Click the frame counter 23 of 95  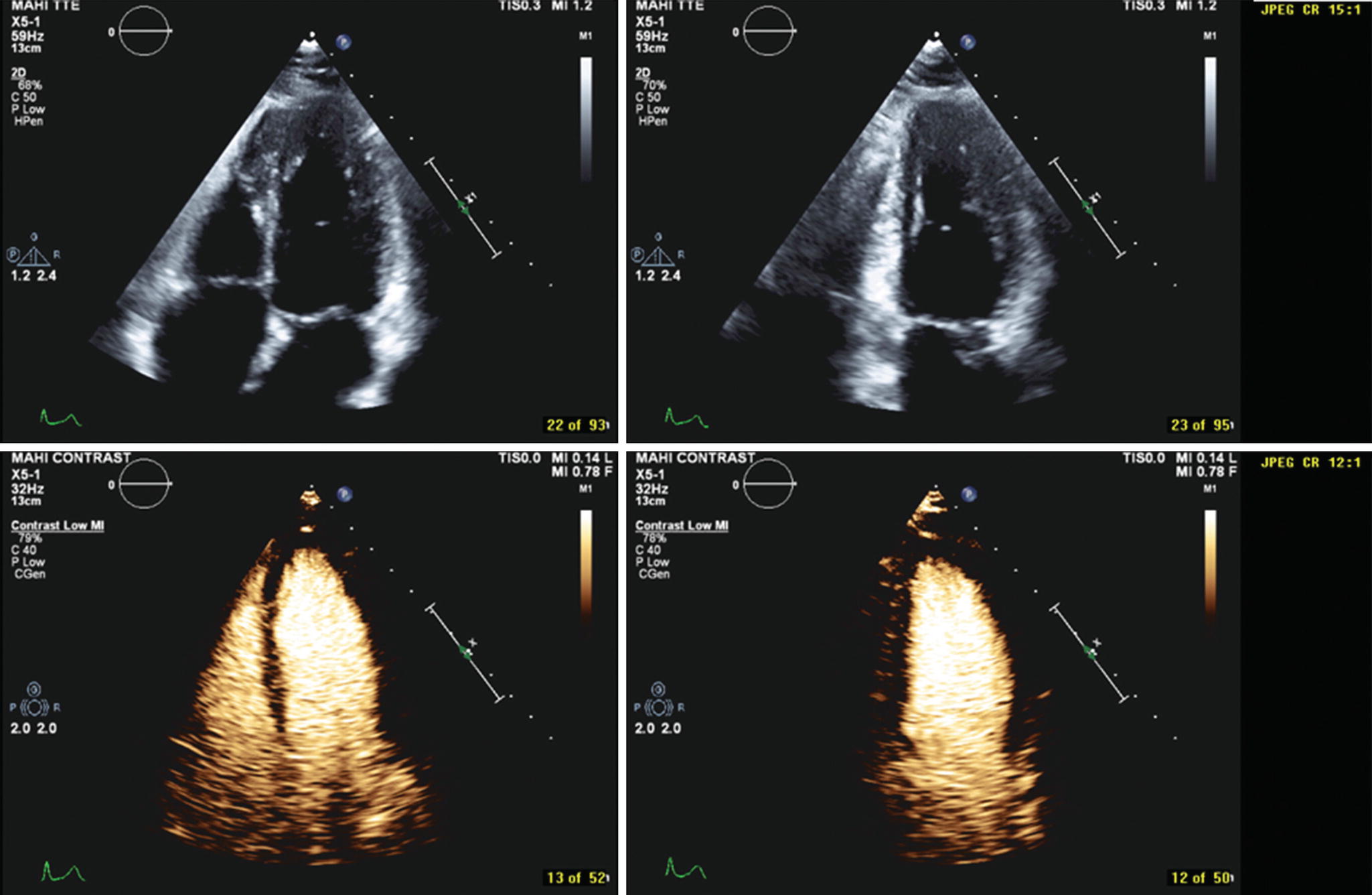tap(1201, 425)
